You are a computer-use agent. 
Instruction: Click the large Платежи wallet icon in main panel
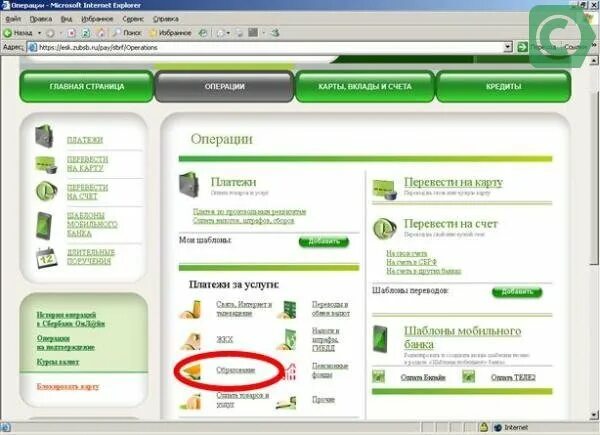click(x=189, y=185)
